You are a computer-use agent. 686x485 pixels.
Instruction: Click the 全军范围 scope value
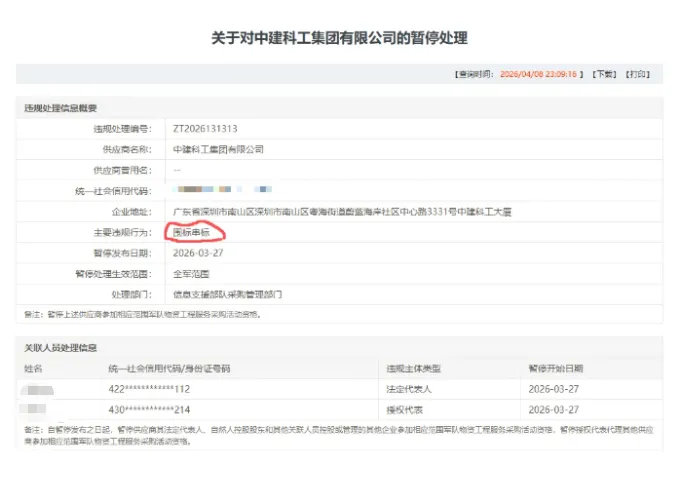point(191,274)
